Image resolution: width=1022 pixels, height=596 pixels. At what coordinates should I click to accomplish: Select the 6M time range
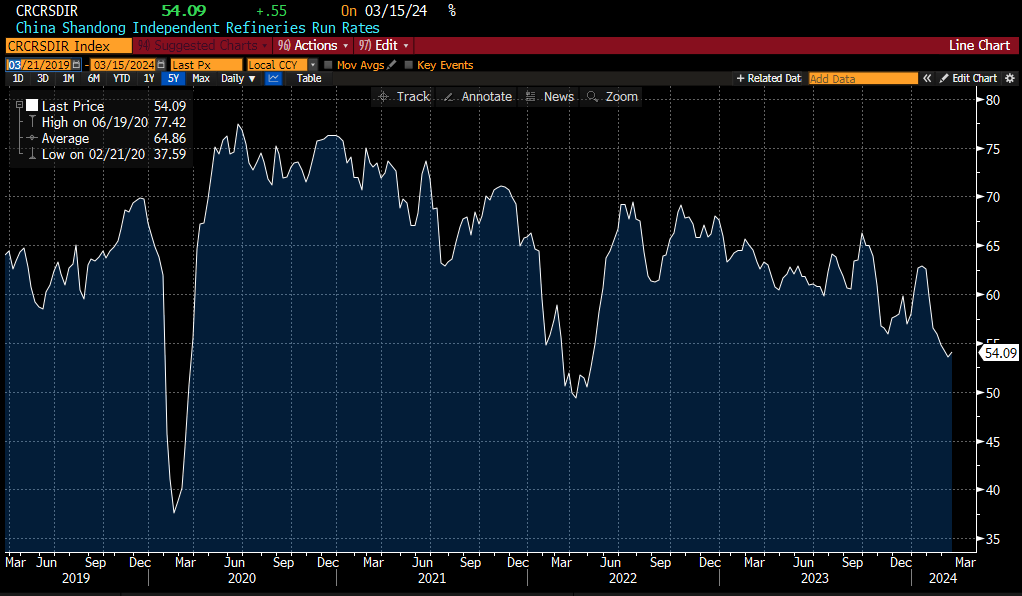(94, 78)
